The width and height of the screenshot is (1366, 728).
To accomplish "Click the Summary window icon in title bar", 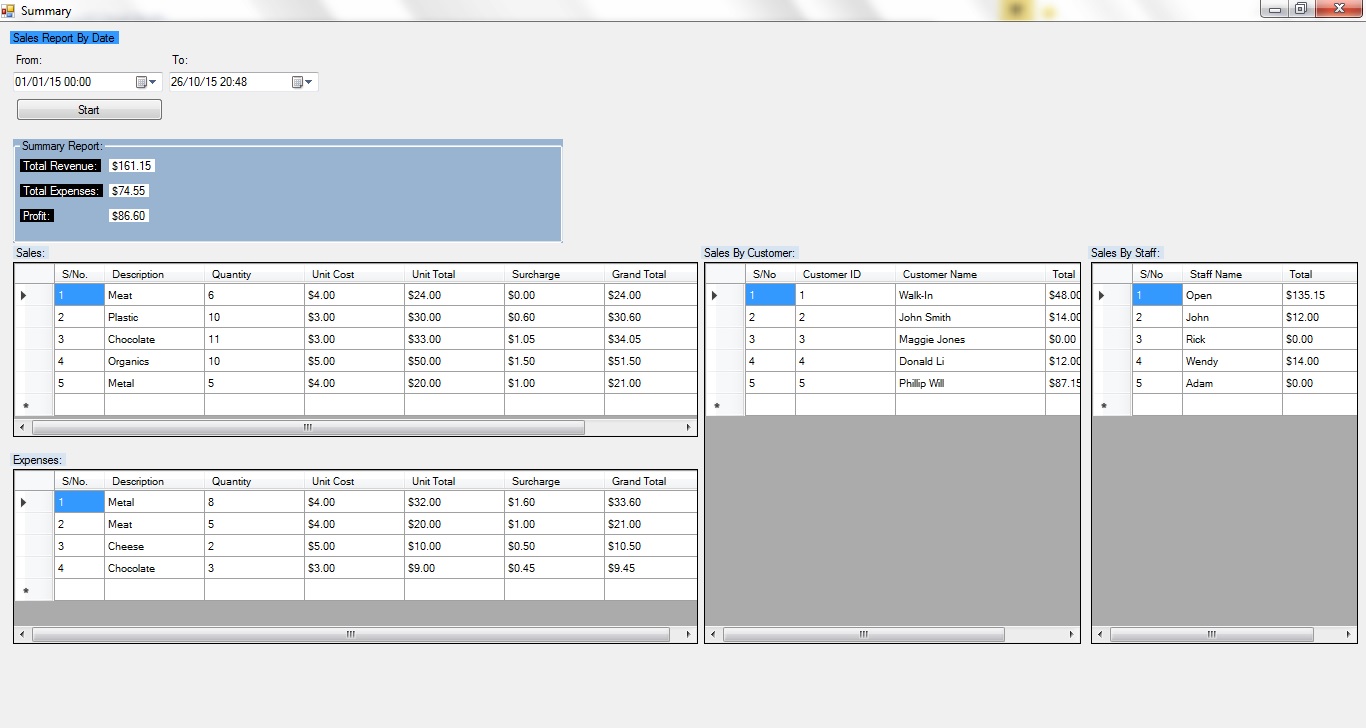I will coord(9,10).
